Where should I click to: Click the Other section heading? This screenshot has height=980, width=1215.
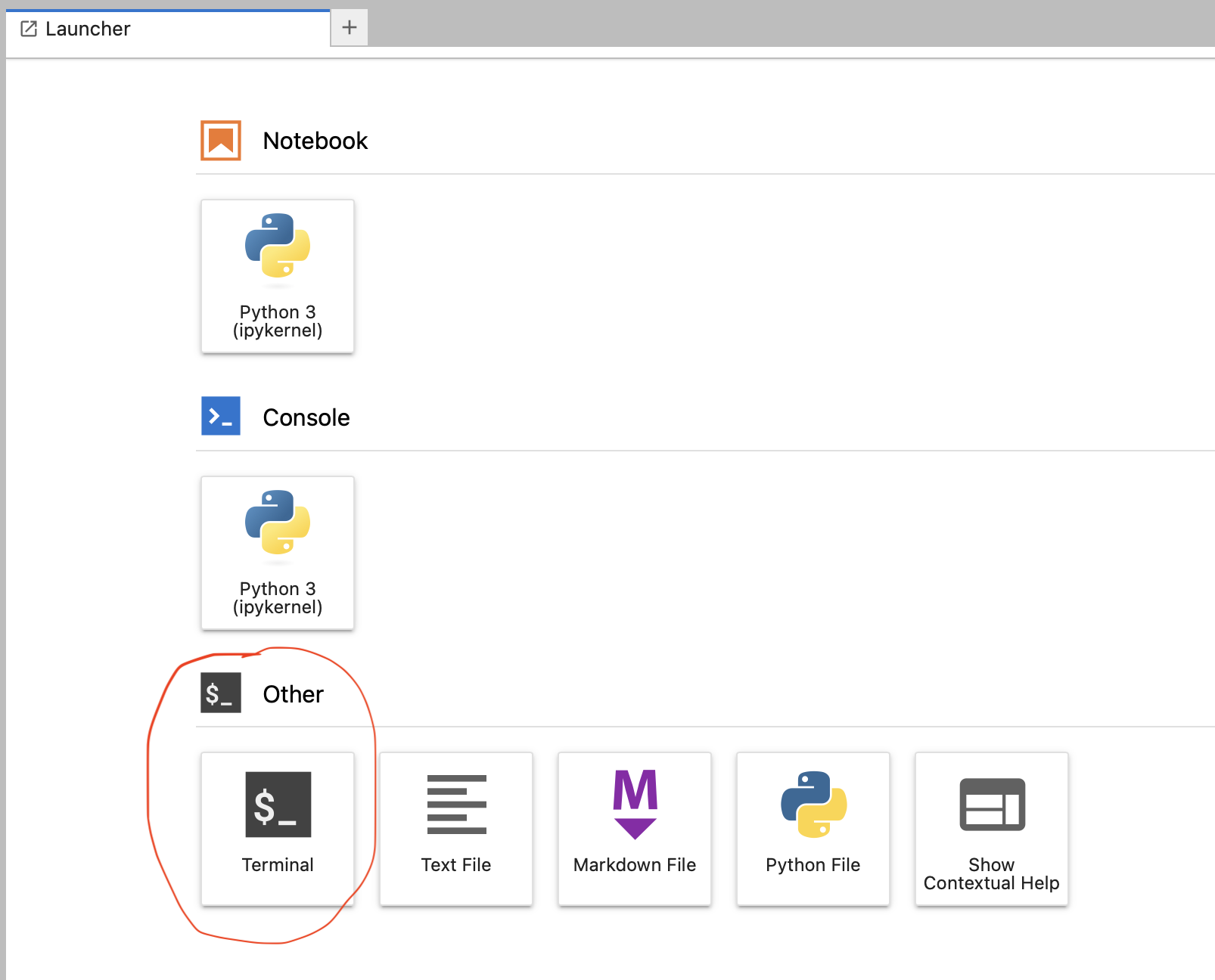click(293, 693)
